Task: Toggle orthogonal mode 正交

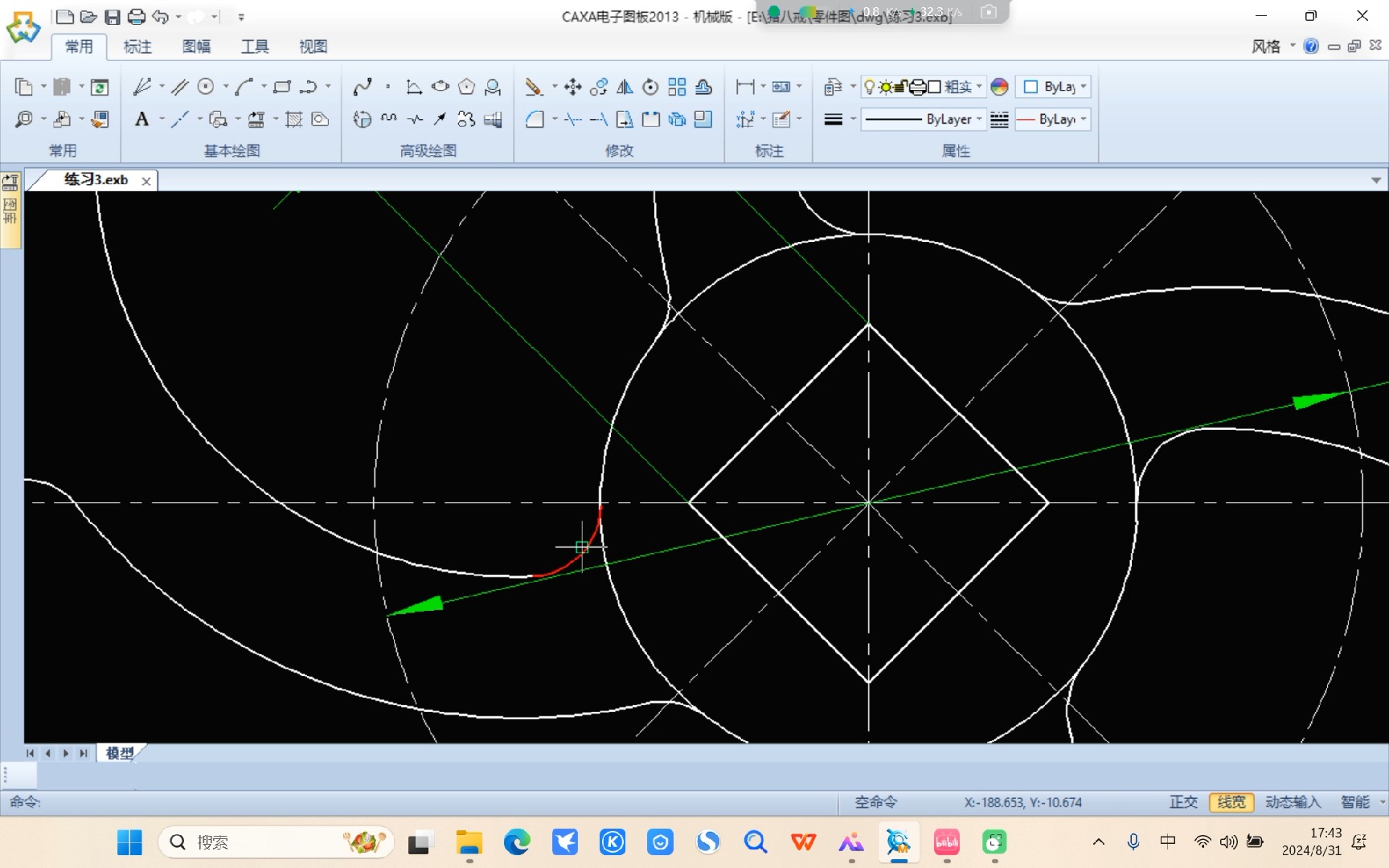Action: tap(1183, 802)
